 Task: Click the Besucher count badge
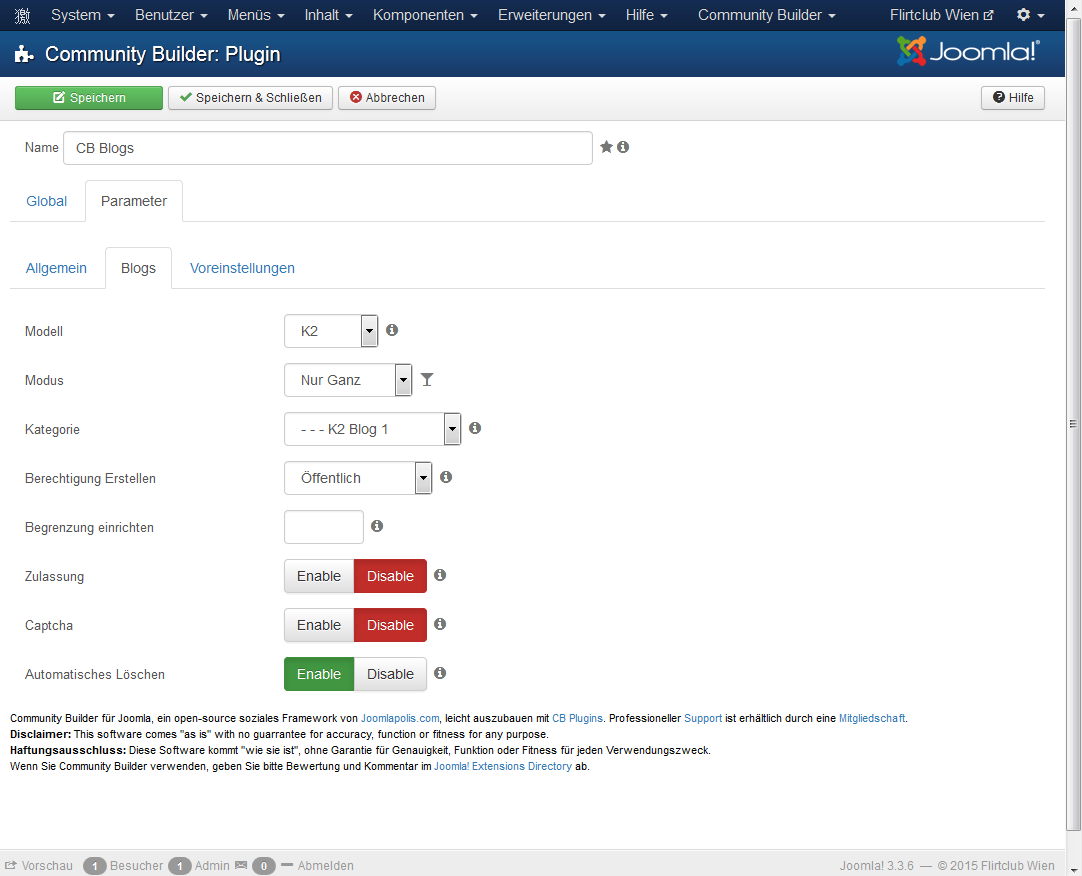pyautogui.click(x=95, y=866)
